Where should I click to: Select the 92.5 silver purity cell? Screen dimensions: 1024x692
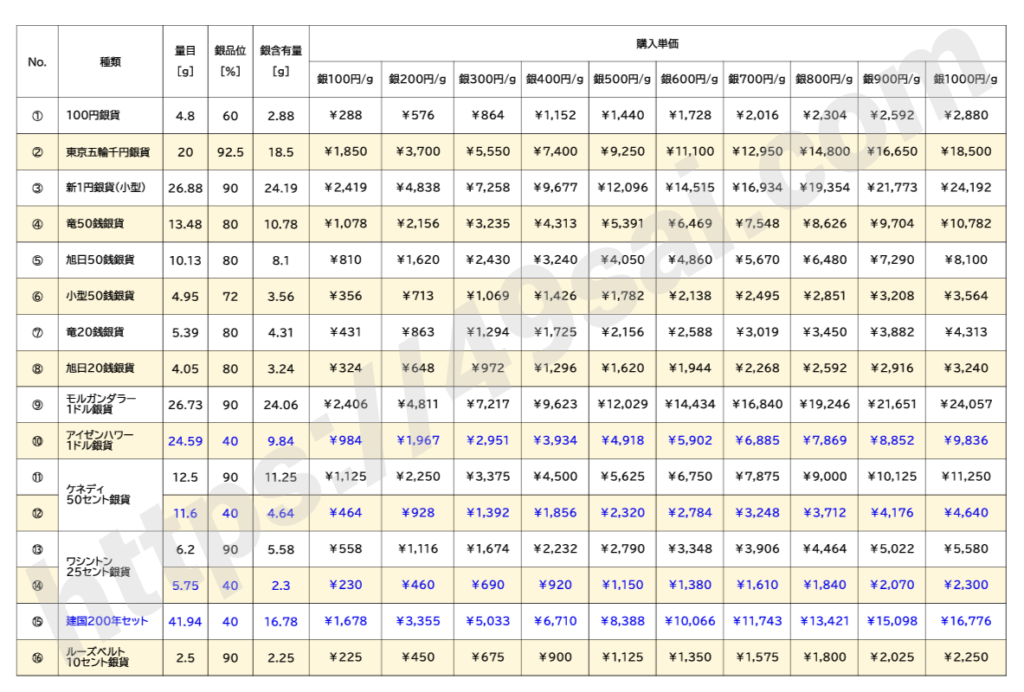point(230,152)
